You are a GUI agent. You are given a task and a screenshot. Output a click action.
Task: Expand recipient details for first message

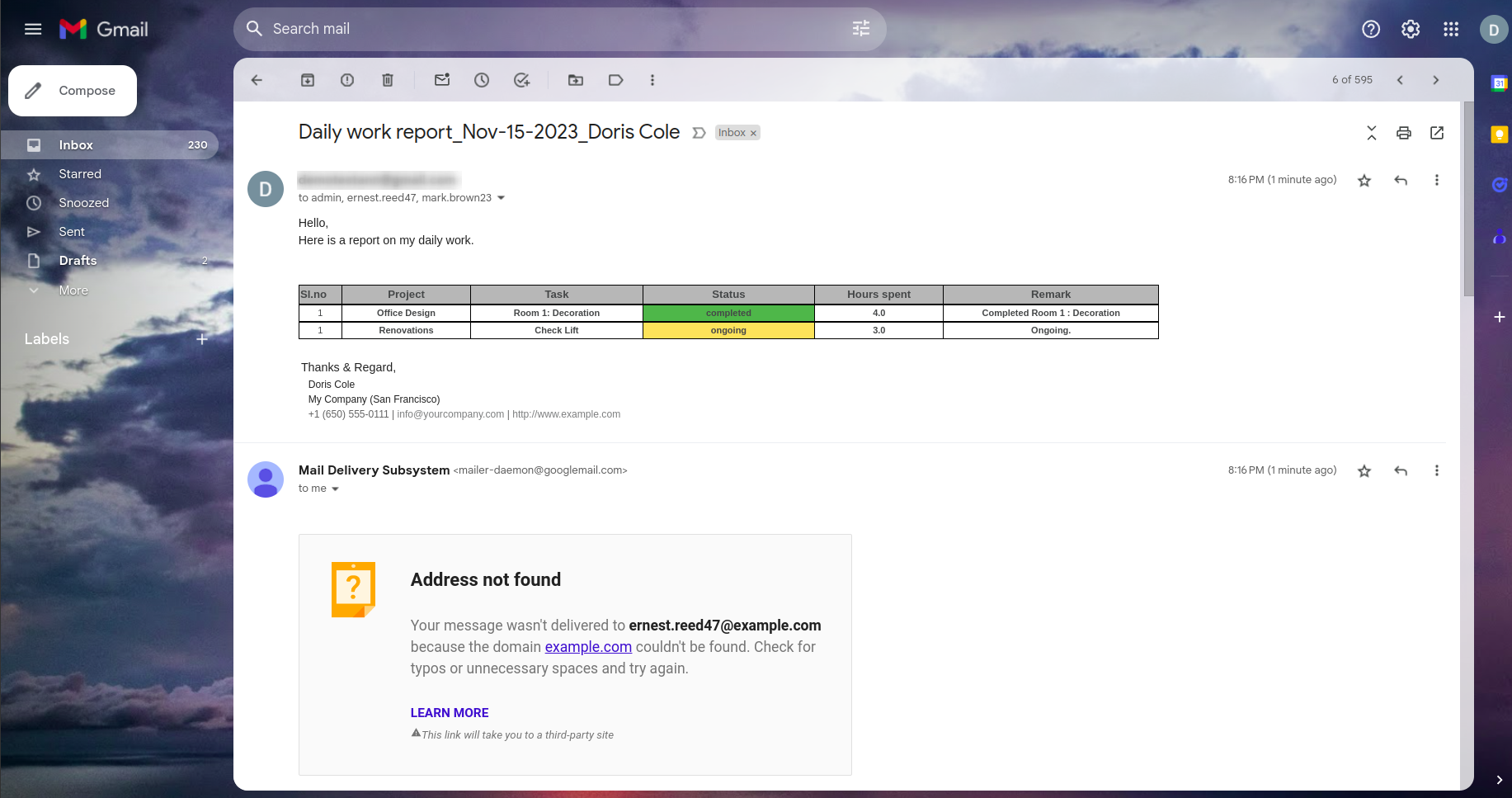point(501,198)
